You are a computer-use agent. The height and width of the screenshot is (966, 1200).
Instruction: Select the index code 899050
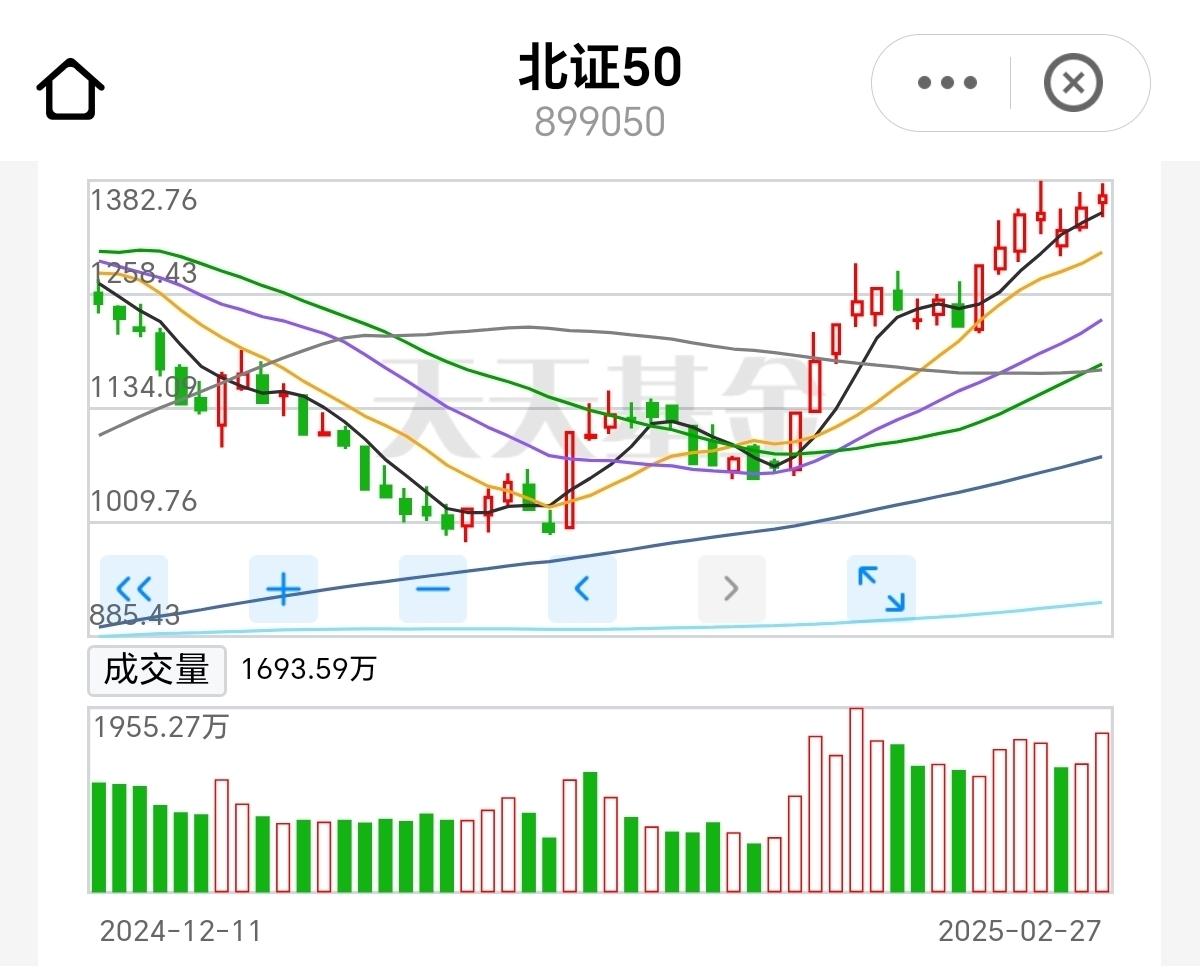(x=600, y=122)
